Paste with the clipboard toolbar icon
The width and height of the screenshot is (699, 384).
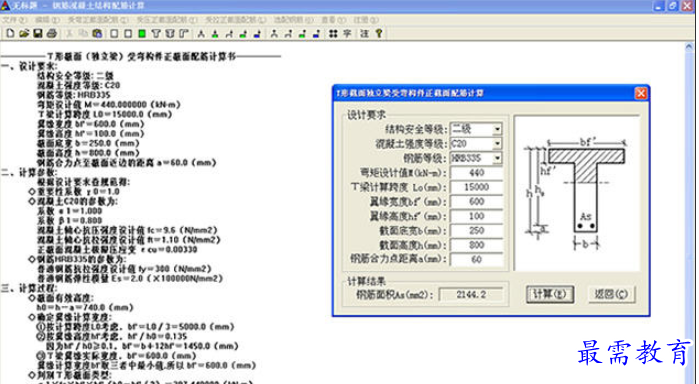click(x=97, y=33)
